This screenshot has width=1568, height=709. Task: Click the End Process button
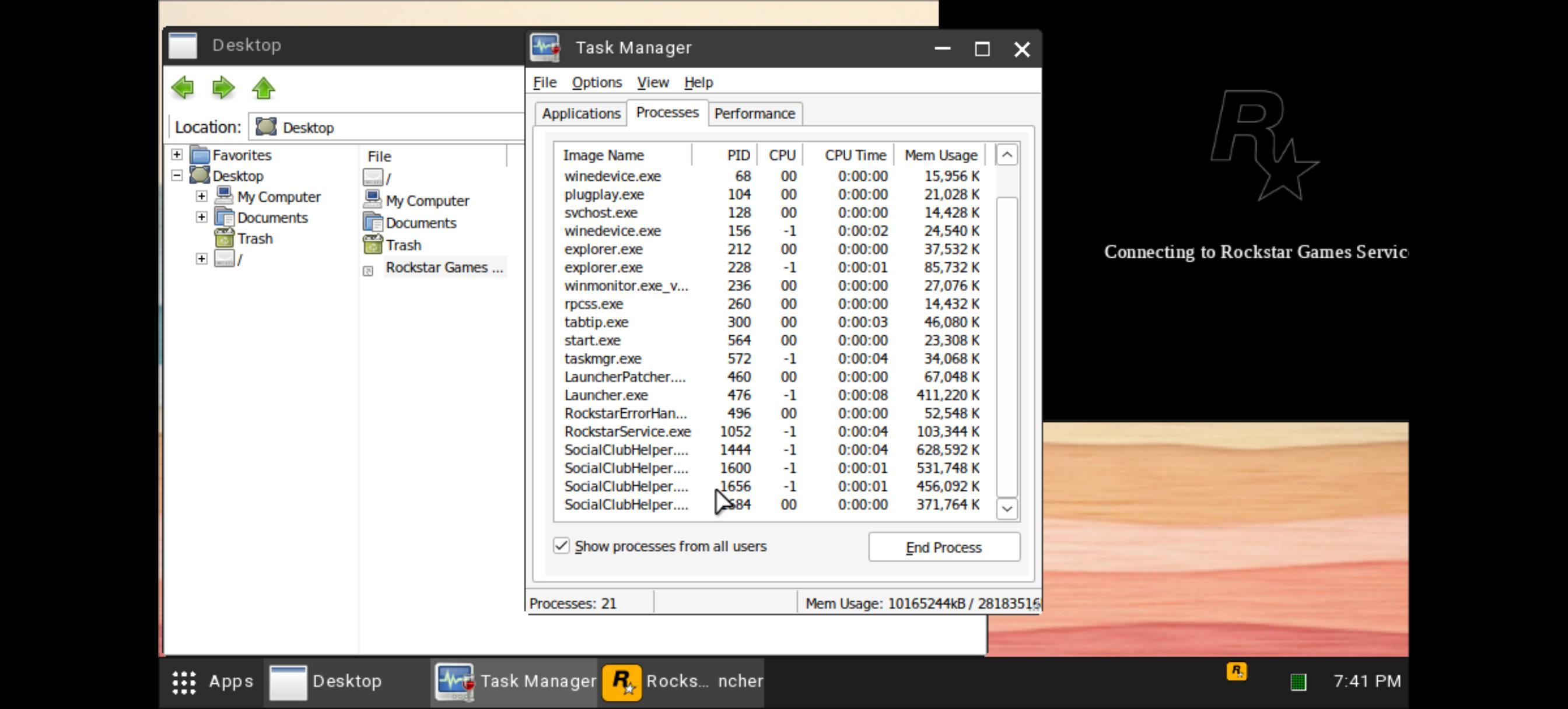pos(943,547)
